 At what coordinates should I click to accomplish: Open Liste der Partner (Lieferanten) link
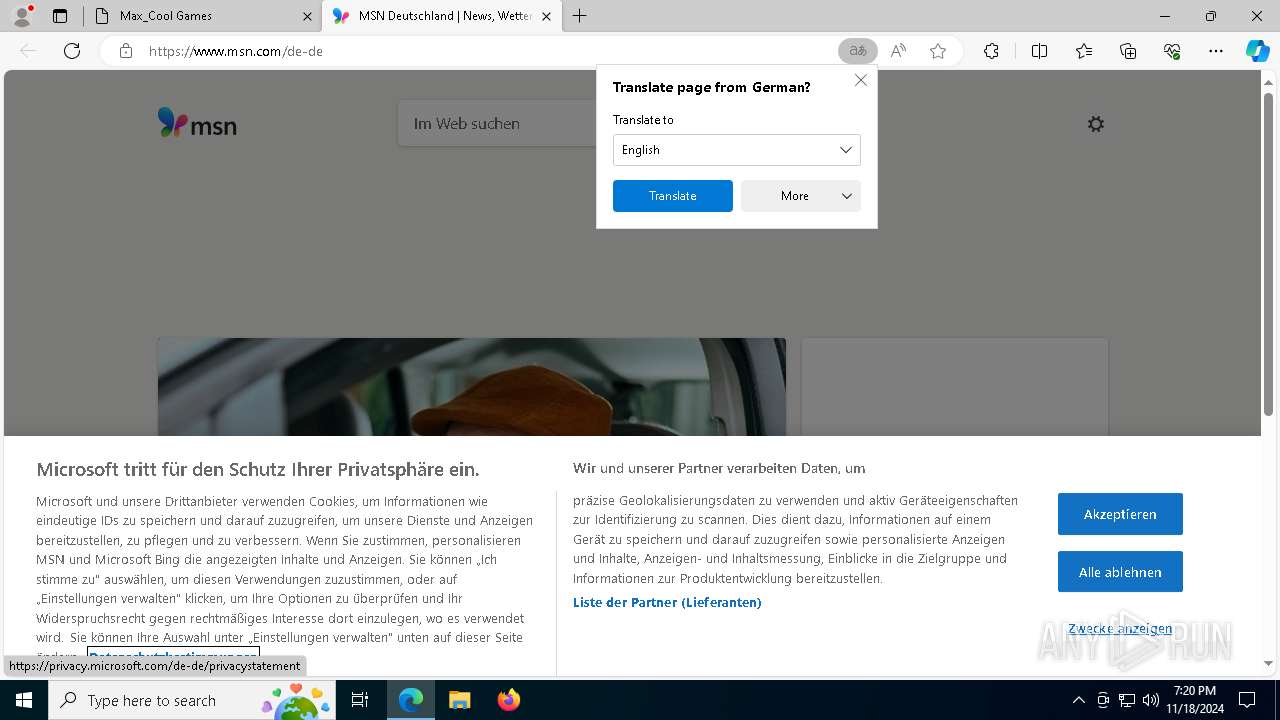tap(667, 602)
